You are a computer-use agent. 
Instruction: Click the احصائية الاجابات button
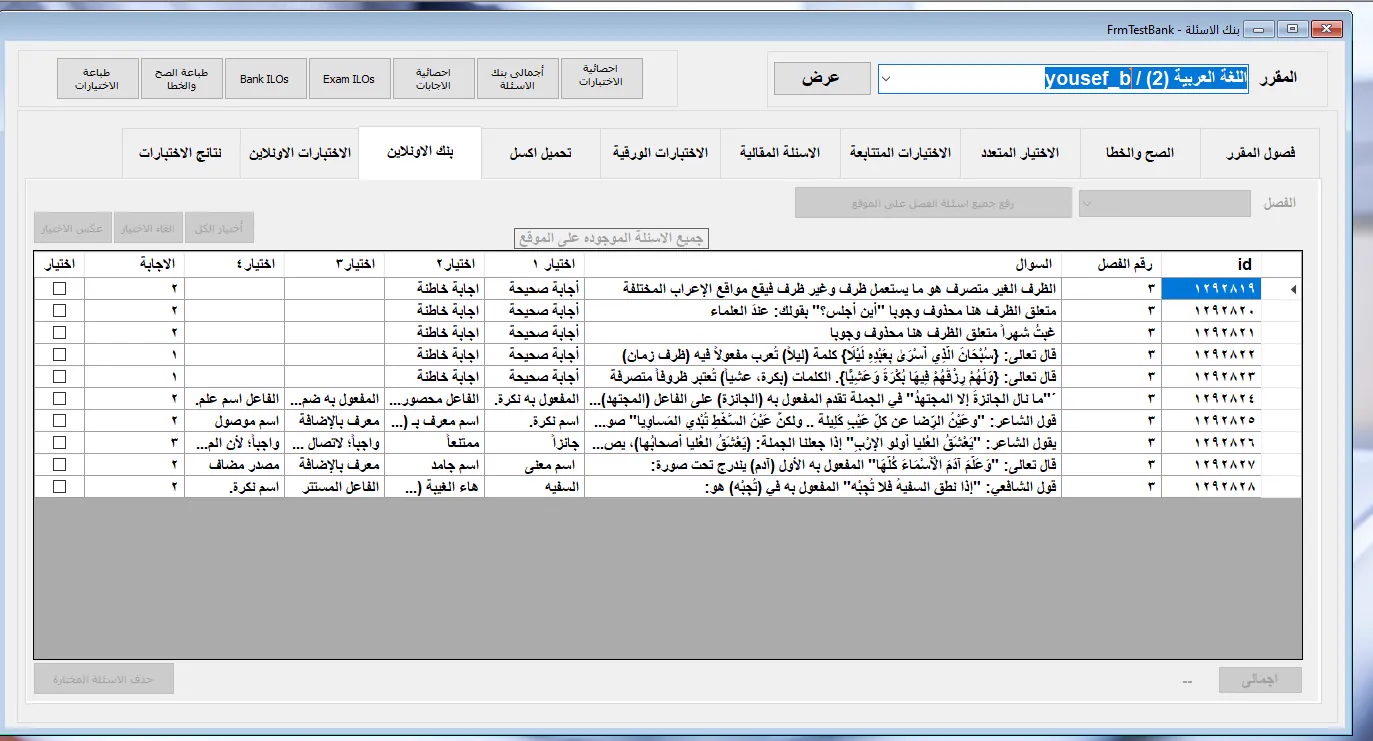coord(433,78)
